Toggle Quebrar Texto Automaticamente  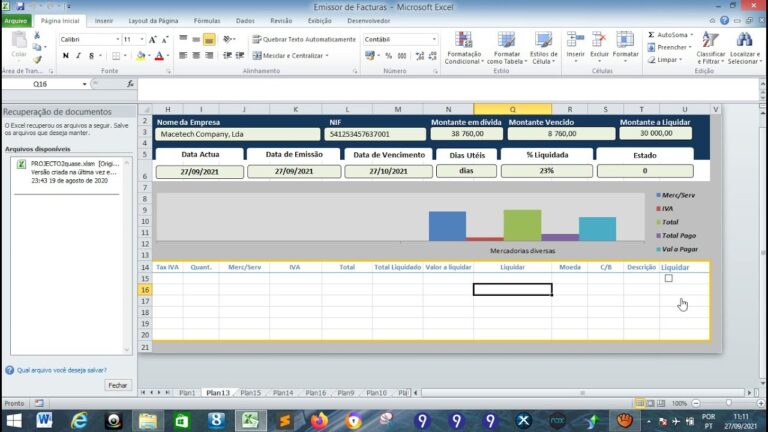click(304, 39)
